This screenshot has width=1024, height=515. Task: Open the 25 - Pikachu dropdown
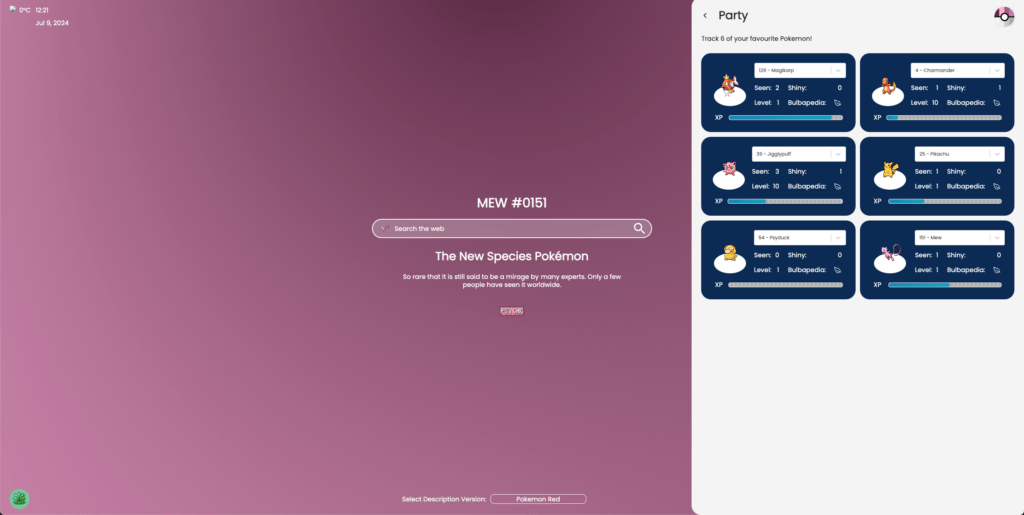pos(959,154)
